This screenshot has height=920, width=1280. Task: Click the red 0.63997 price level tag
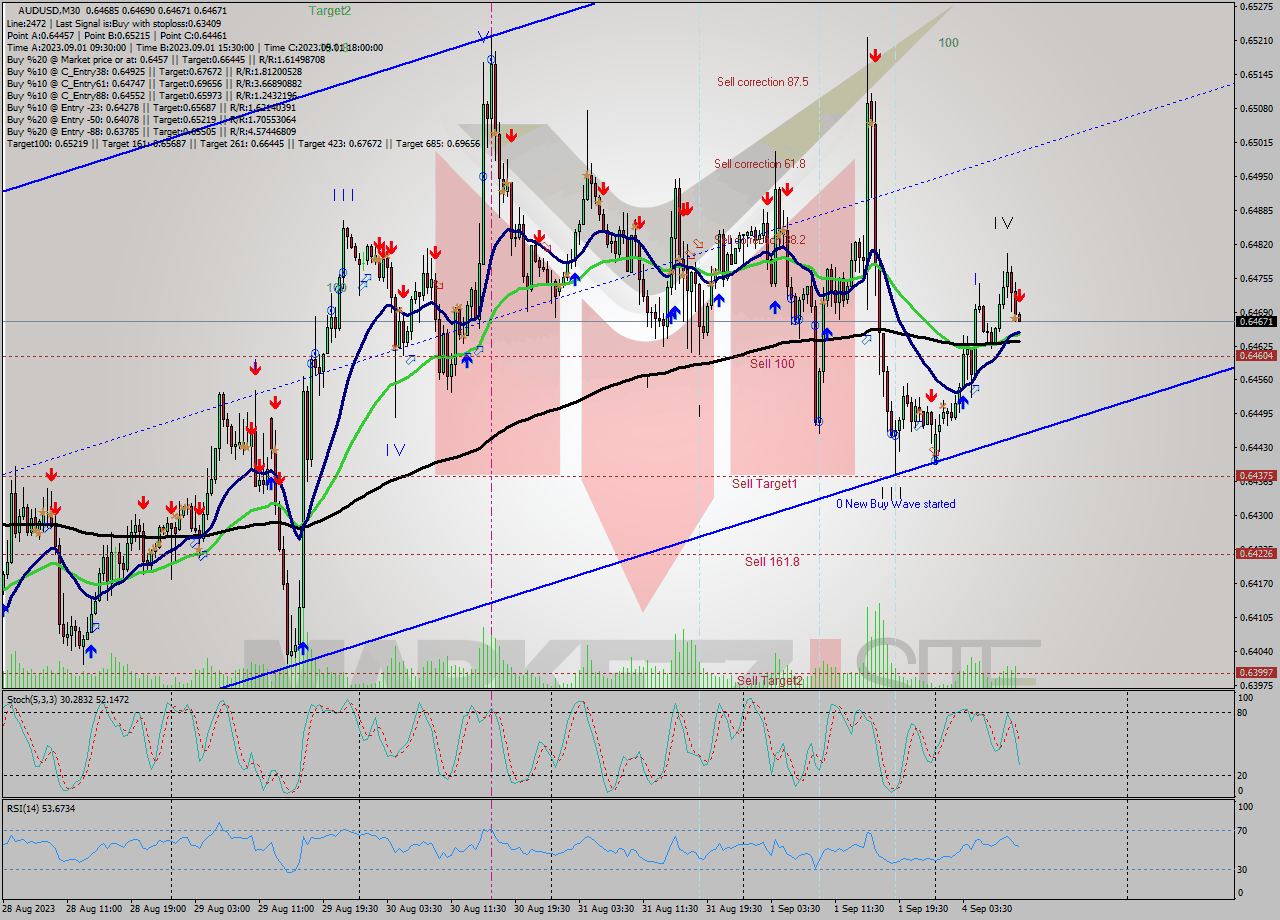coord(1256,672)
